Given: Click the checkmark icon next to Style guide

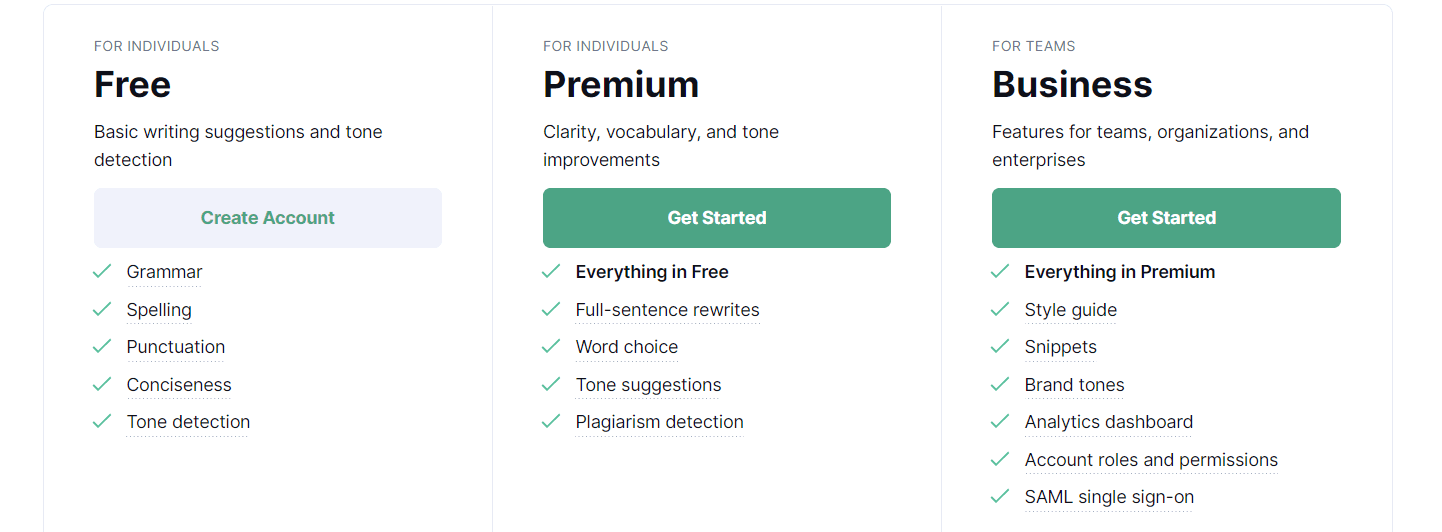Looking at the screenshot, I should (x=1000, y=309).
